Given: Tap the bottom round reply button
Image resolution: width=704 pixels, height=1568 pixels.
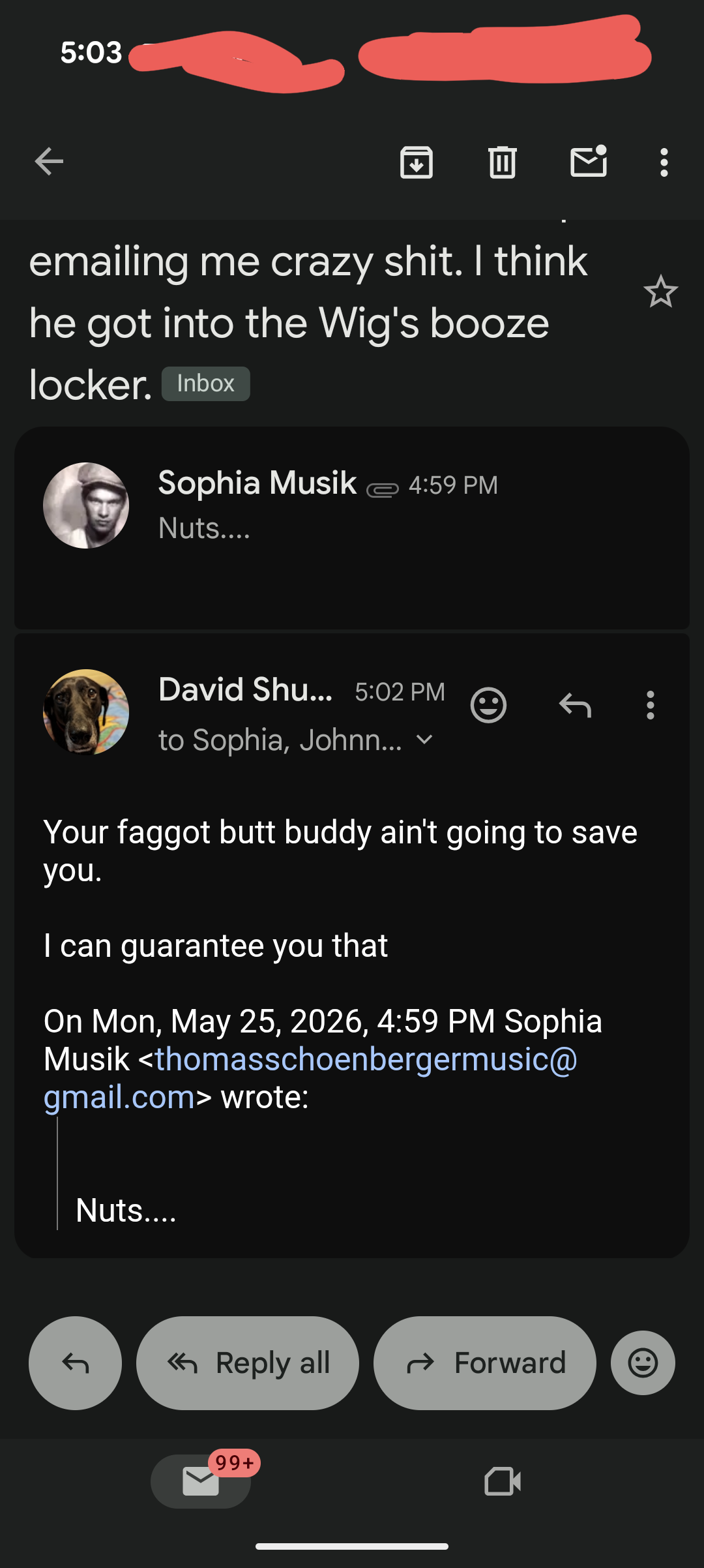Looking at the screenshot, I should (75, 1363).
